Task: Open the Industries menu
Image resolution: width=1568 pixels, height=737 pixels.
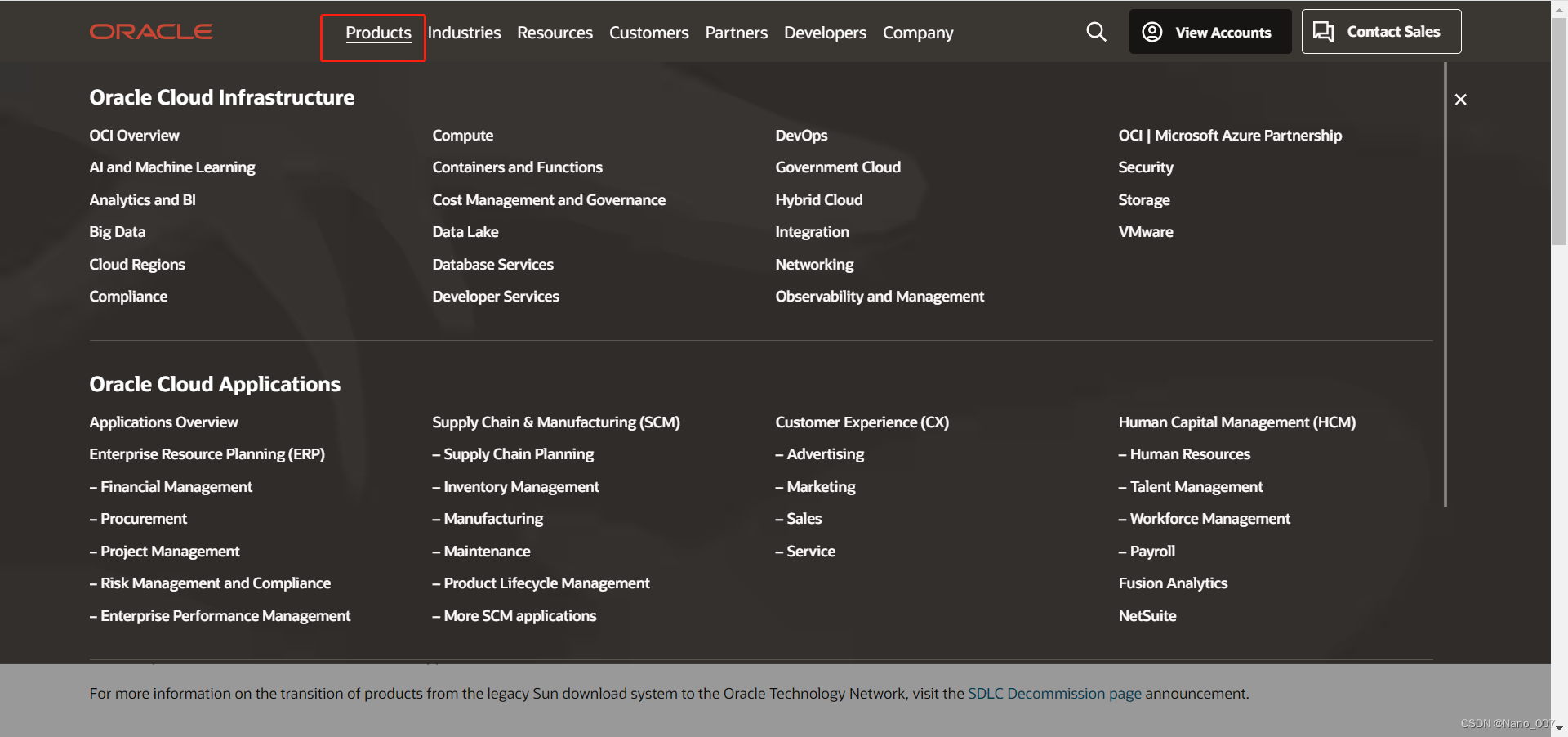Action: point(464,33)
